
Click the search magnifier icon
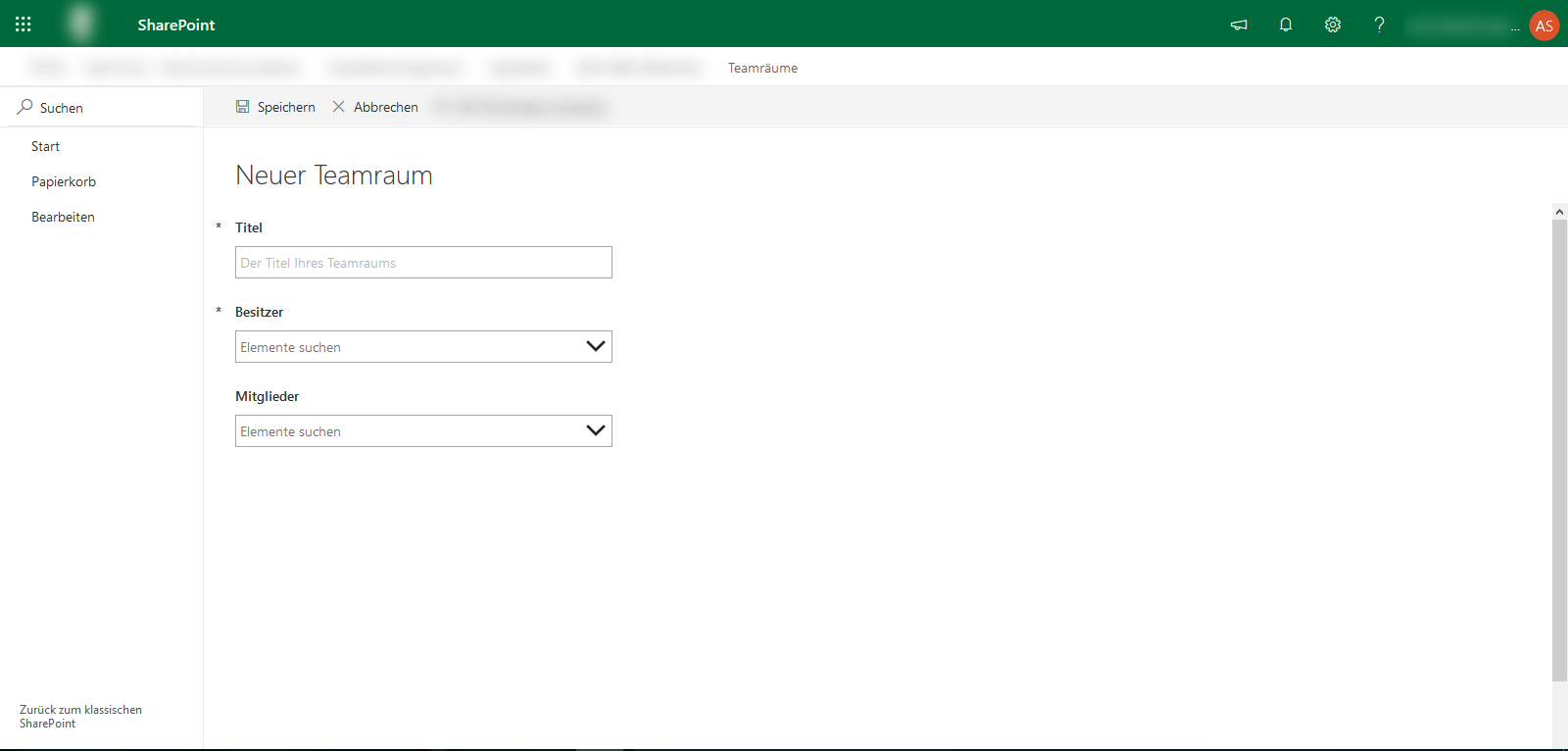click(x=24, y=107)
